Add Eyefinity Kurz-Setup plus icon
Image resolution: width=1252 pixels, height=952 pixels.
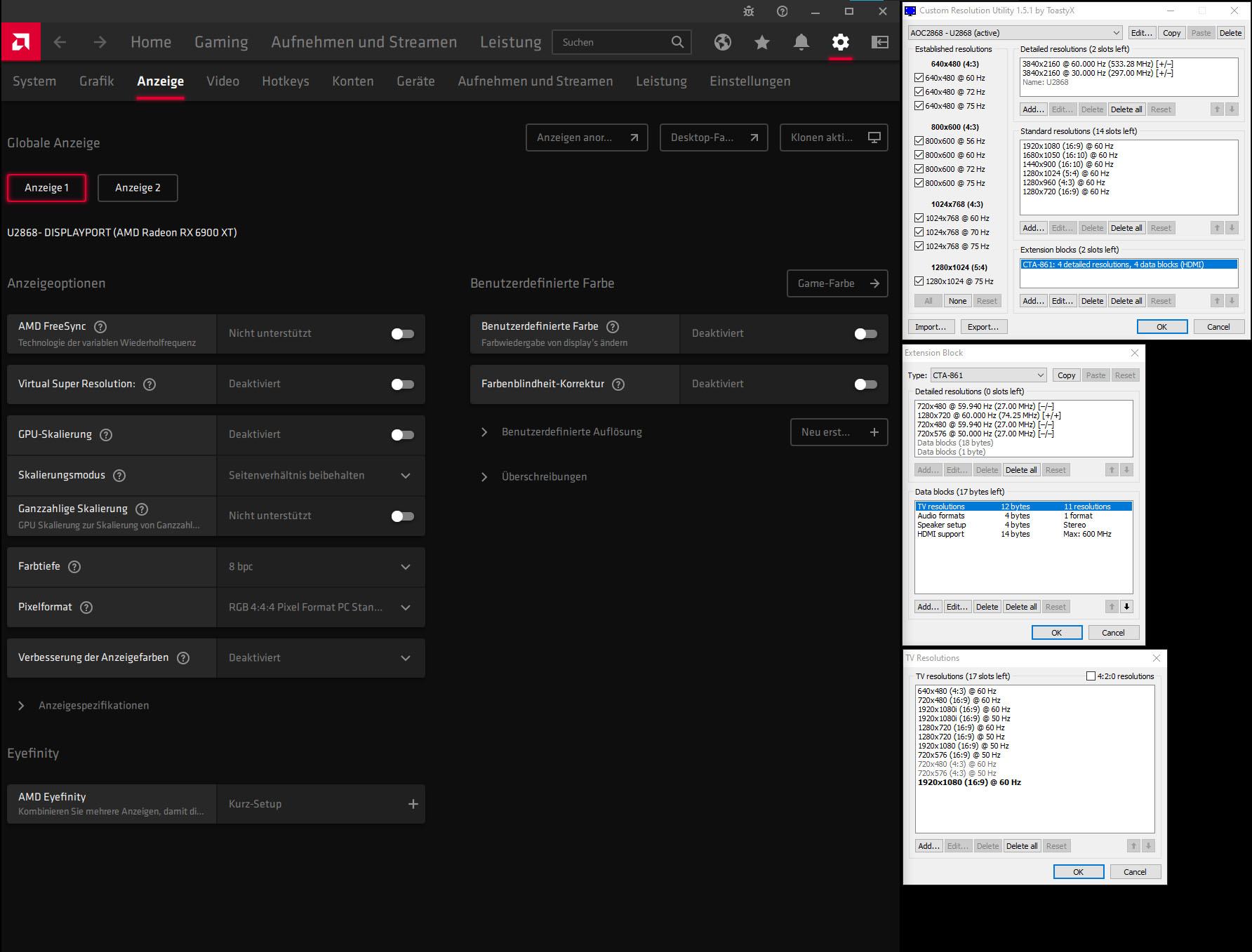click(413, 804)
